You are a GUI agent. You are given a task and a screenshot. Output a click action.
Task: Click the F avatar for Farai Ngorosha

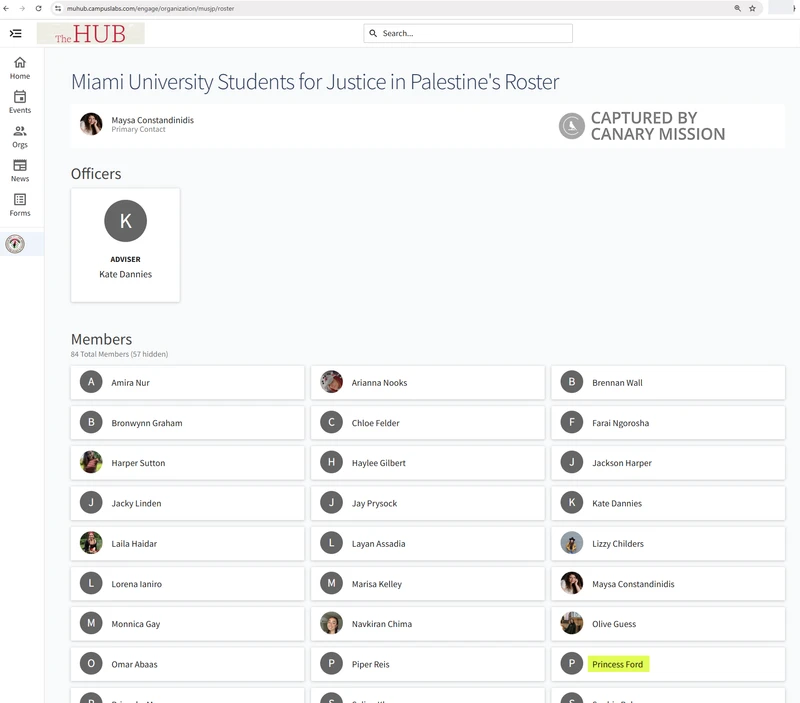[571, 422]
